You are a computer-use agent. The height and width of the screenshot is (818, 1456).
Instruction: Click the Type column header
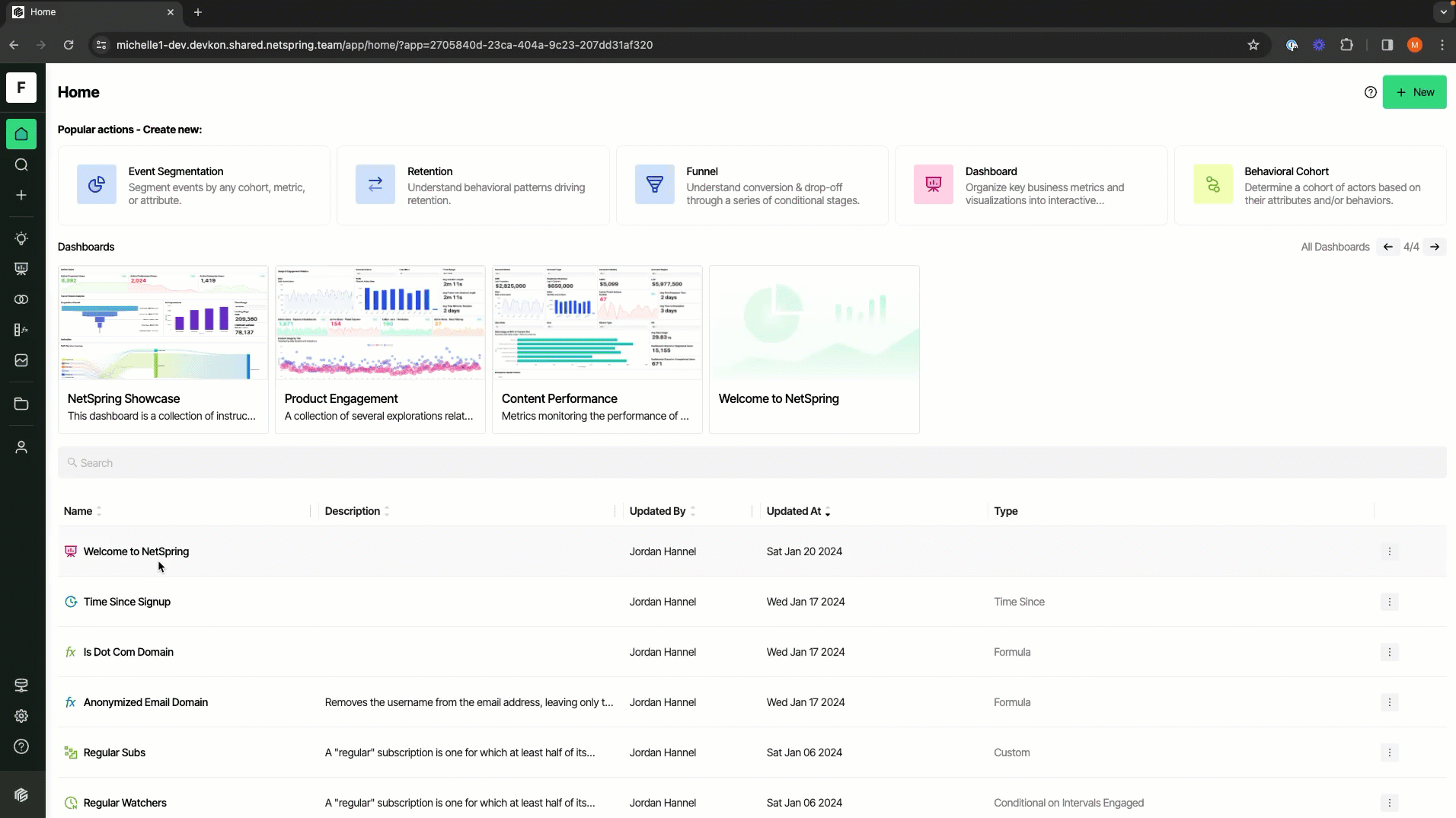(1006, 511)
